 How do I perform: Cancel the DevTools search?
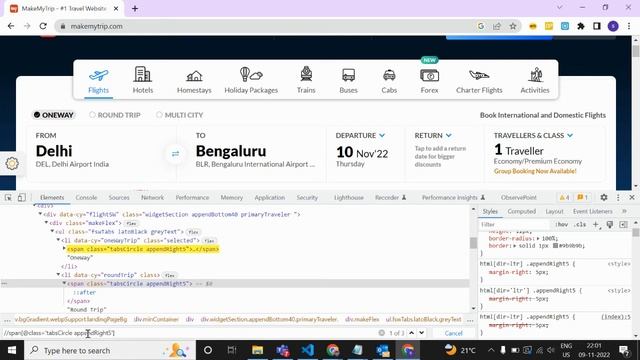[453, 333]
